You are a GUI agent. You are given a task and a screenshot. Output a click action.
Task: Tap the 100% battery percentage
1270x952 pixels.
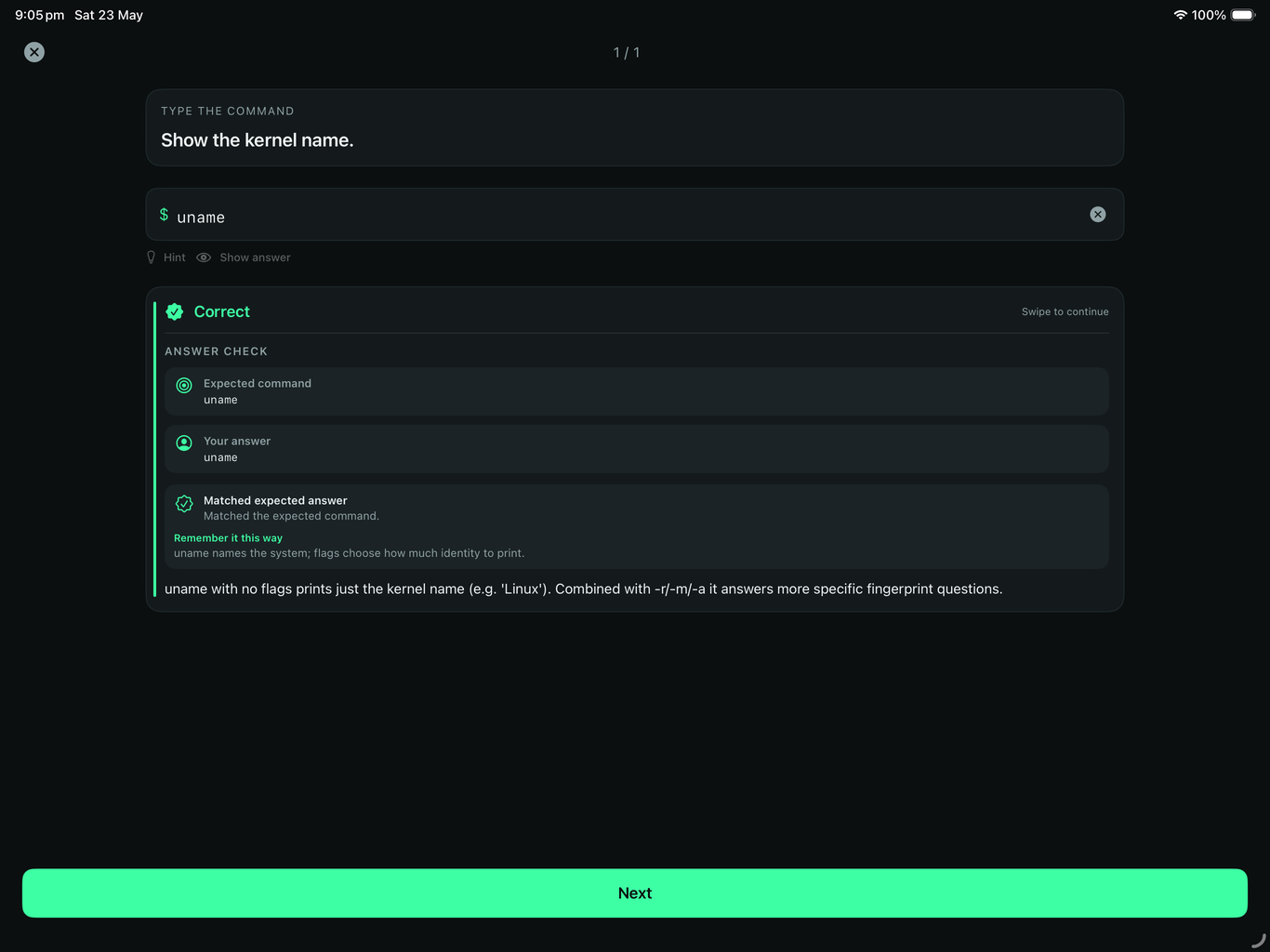tap(1209, 15)
